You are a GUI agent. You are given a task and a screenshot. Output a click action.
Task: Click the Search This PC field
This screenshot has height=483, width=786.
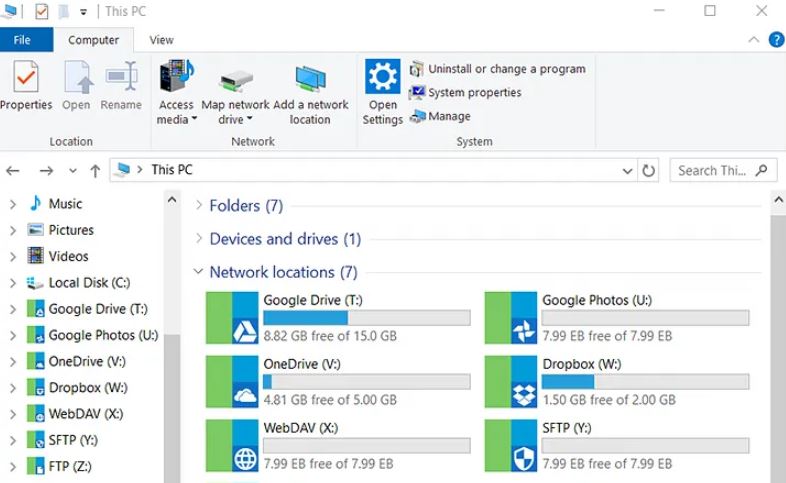[723, 170]
